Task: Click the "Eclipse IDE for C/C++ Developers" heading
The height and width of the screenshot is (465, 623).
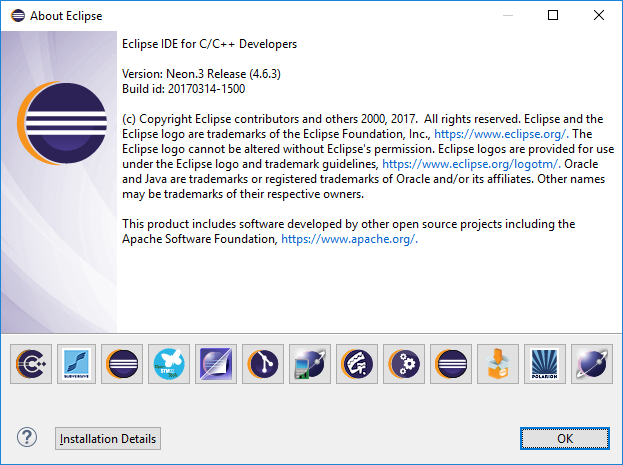Action: pyautogui.click(x=209, y=44)
